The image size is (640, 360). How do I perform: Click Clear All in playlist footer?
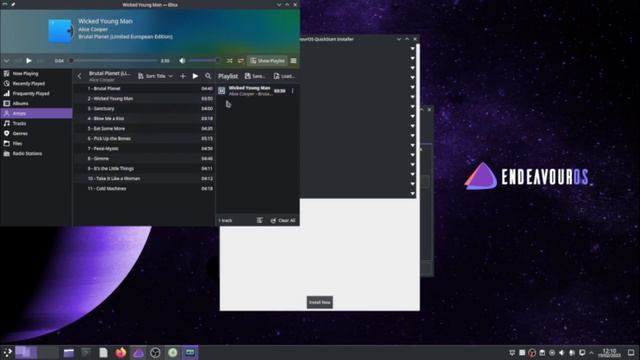point(283,220)
